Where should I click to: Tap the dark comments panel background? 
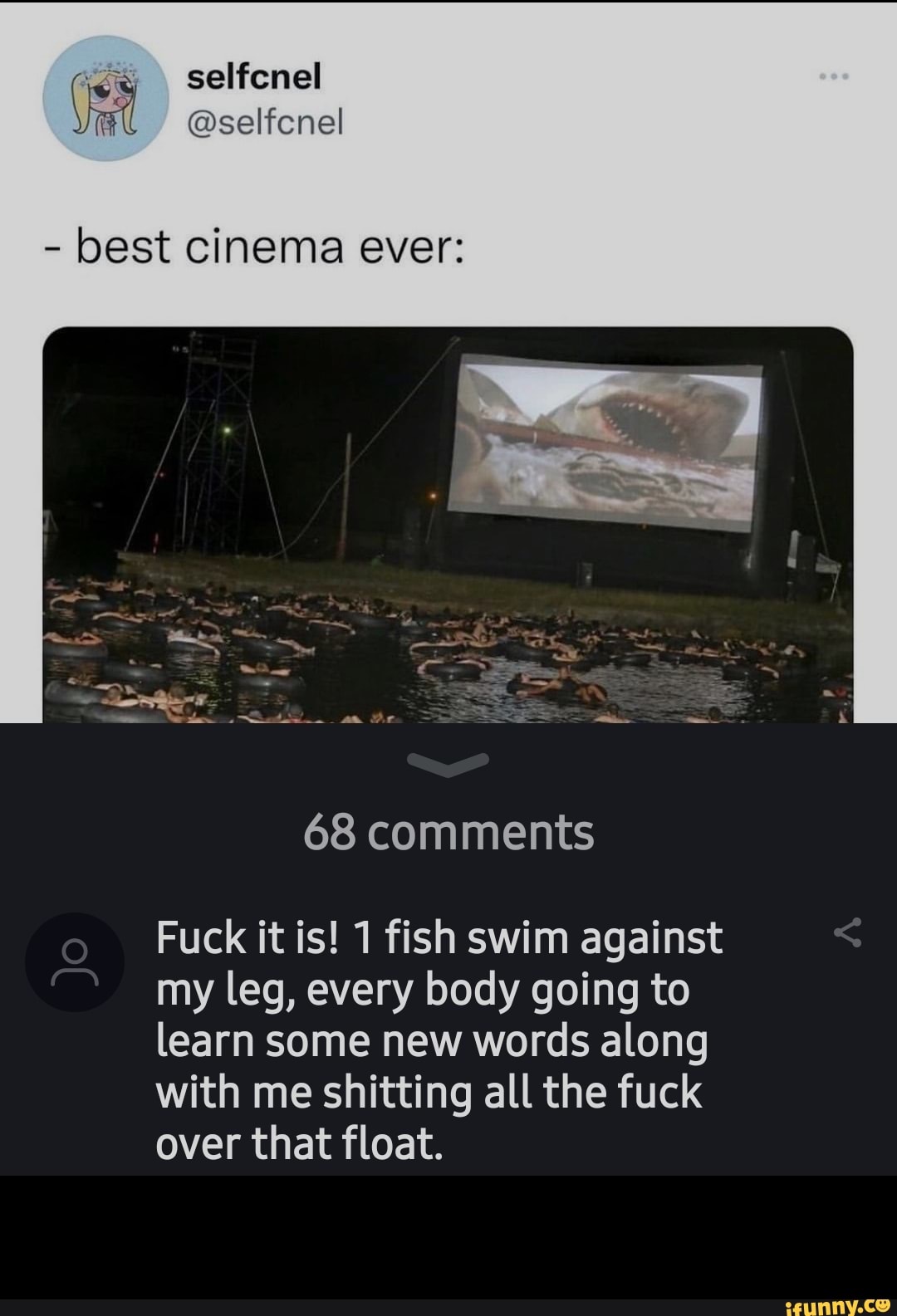pos(448,880)
